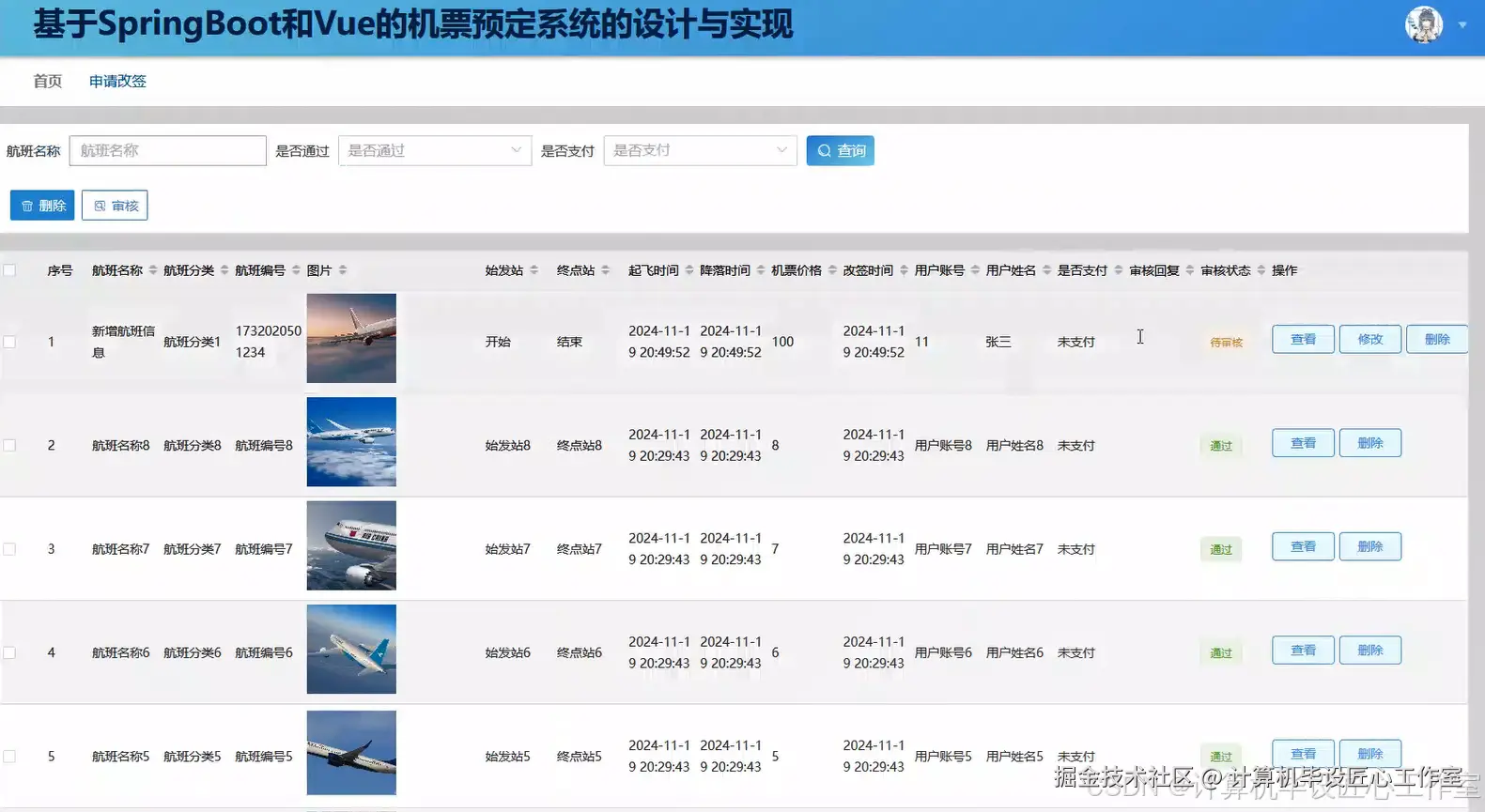1485x812 pixels.
Task: Click the 操作 column header
Action: click(x=1284, y=270)
